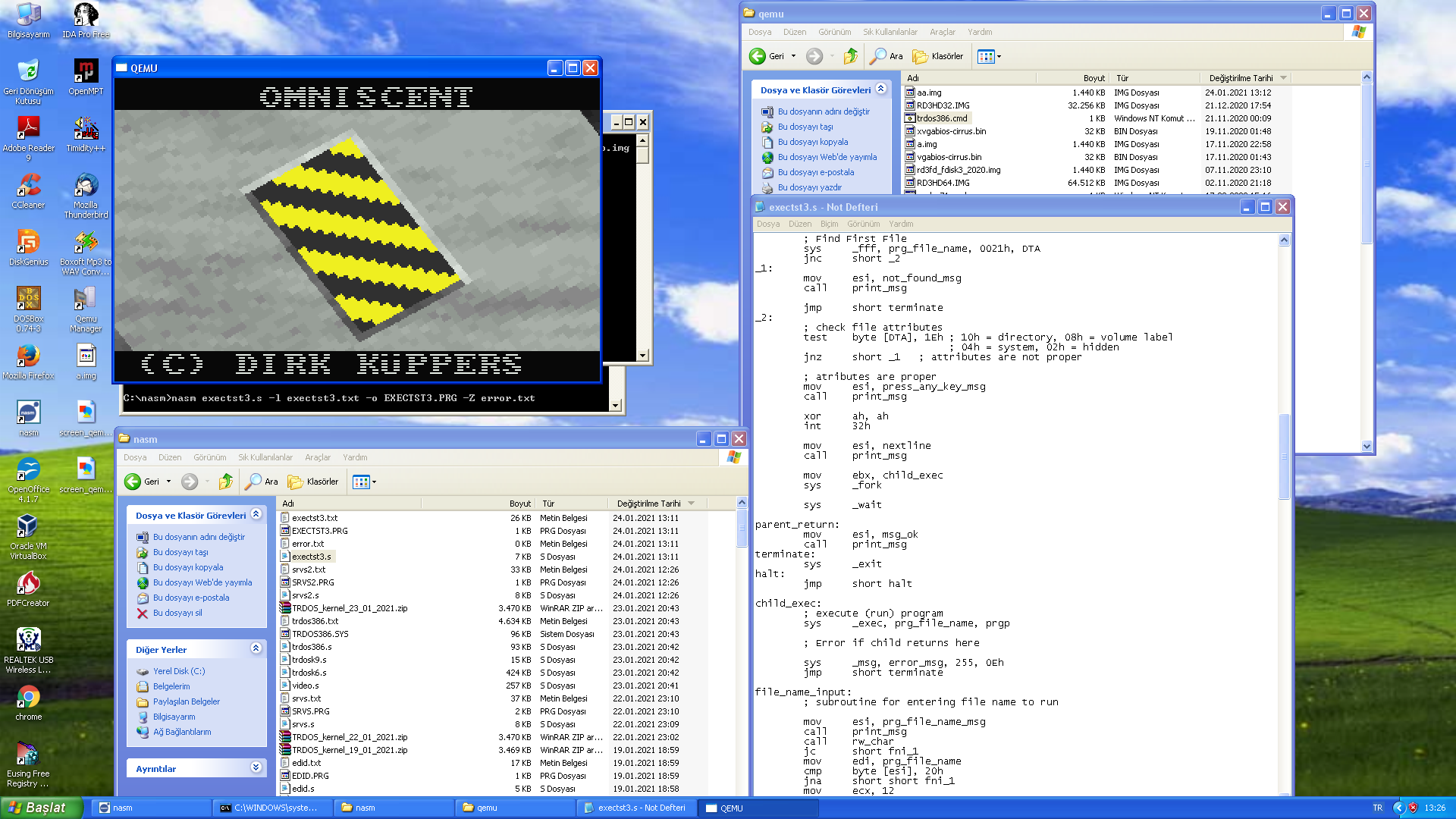Click 'Bu dosyayı sil' link
Screen dimensions: 1456x819
[x=177, y=613]
